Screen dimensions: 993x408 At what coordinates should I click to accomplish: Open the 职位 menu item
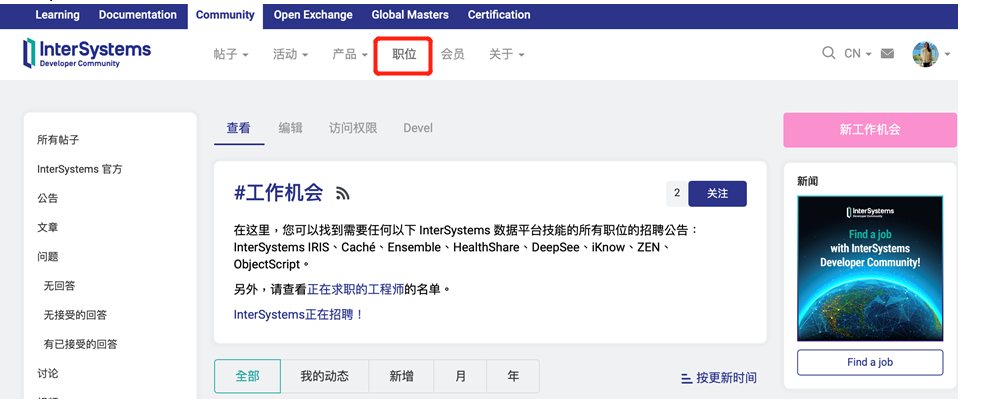(404, 54)
